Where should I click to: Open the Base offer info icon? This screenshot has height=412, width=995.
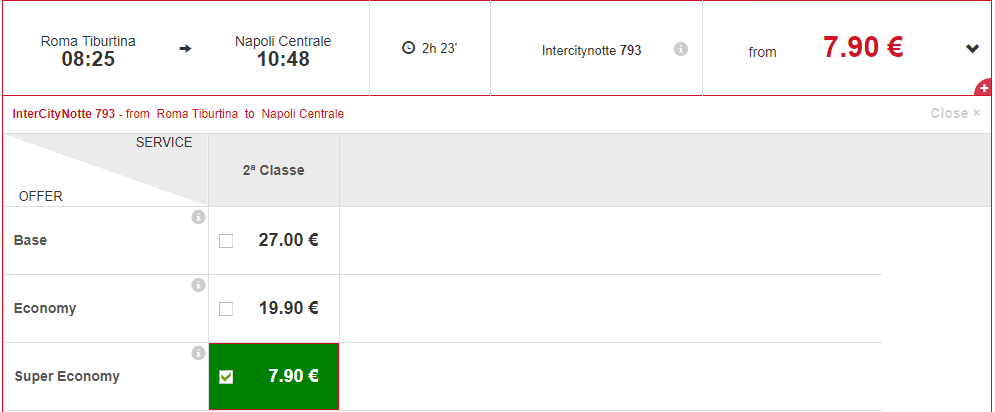click(x=199, y=217)
